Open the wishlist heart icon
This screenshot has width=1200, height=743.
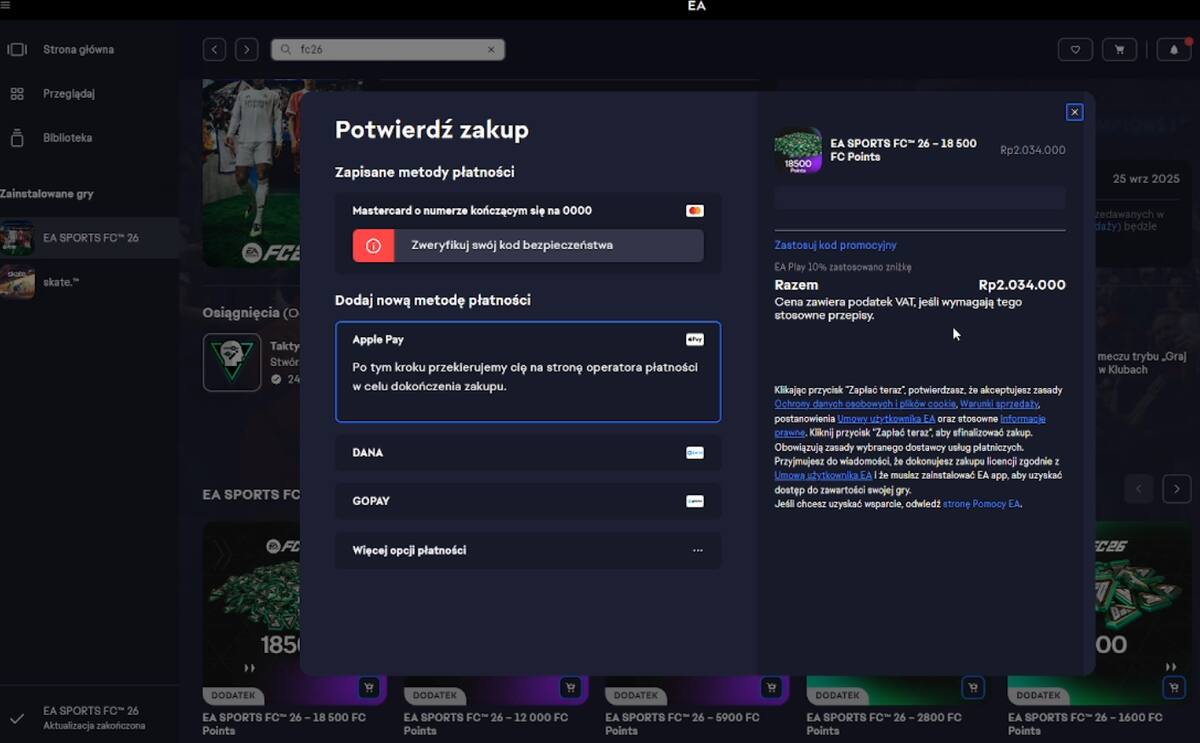point(1075,49)
